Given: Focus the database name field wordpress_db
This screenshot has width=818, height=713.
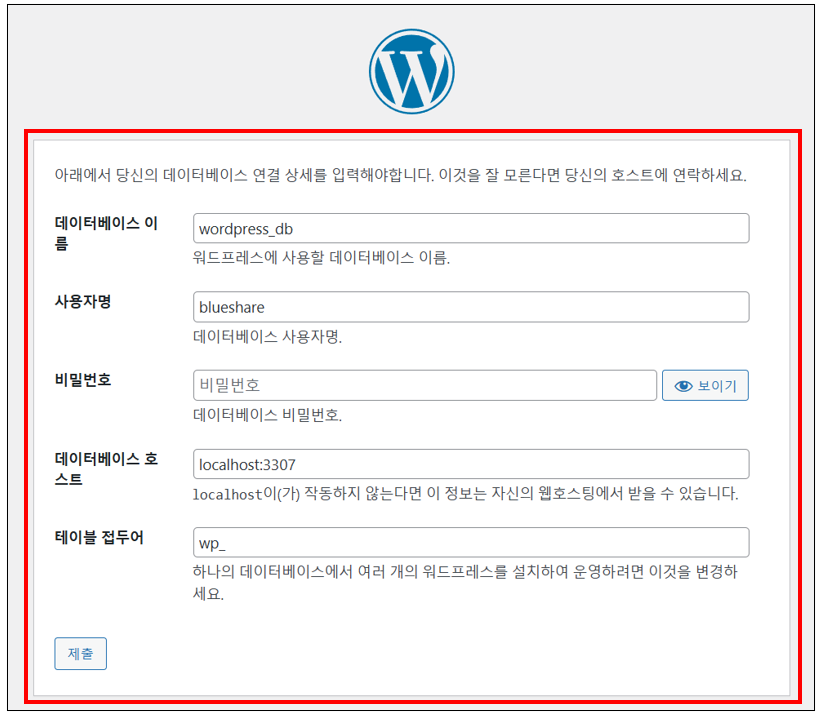Looking at the screenshot, I should pyautogui.click(x=471, y=228).
